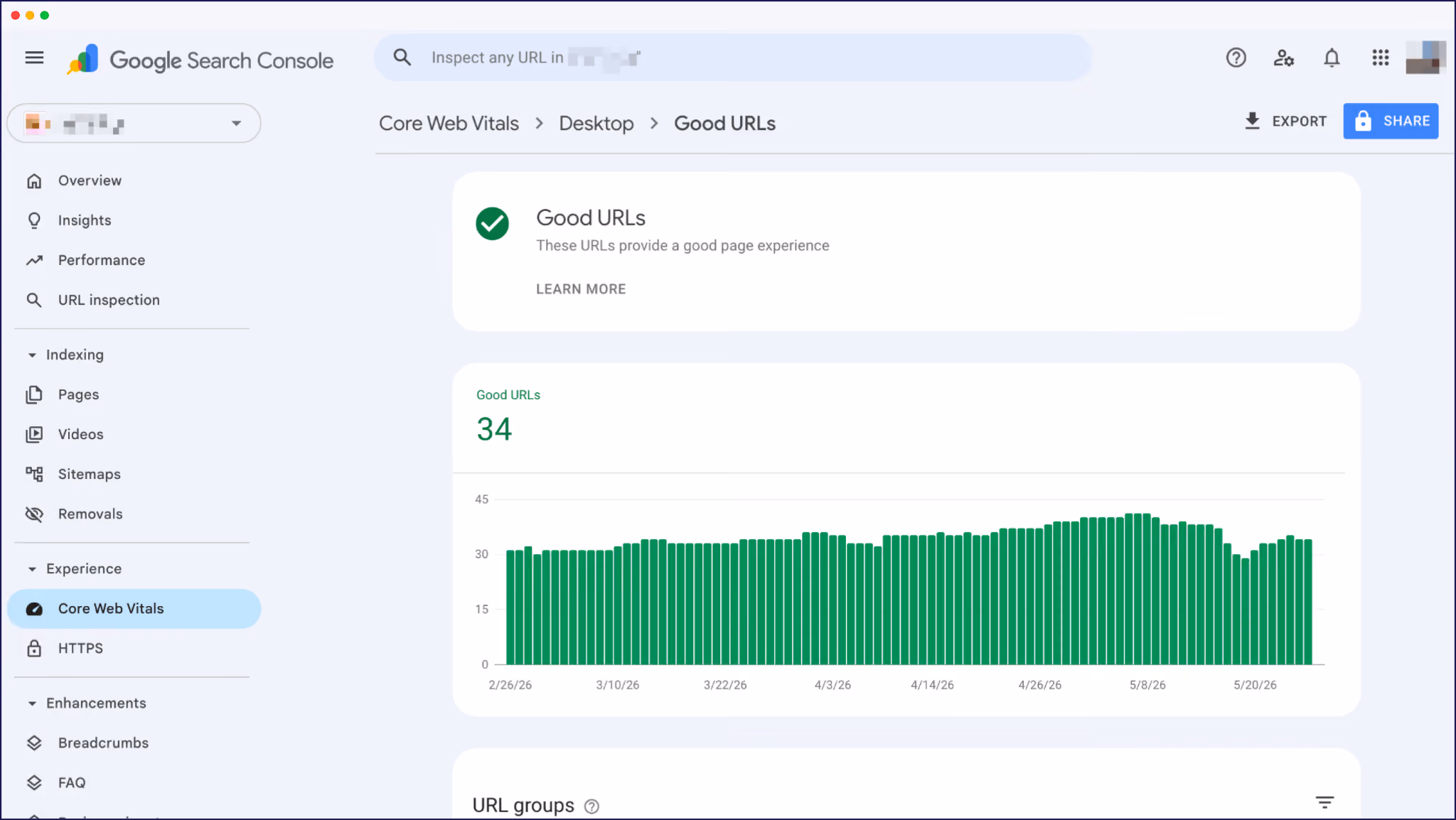The image size is (1456, 820).
Task: Click the green Good URLs checkmark icon
Action: tap(492, 224)
